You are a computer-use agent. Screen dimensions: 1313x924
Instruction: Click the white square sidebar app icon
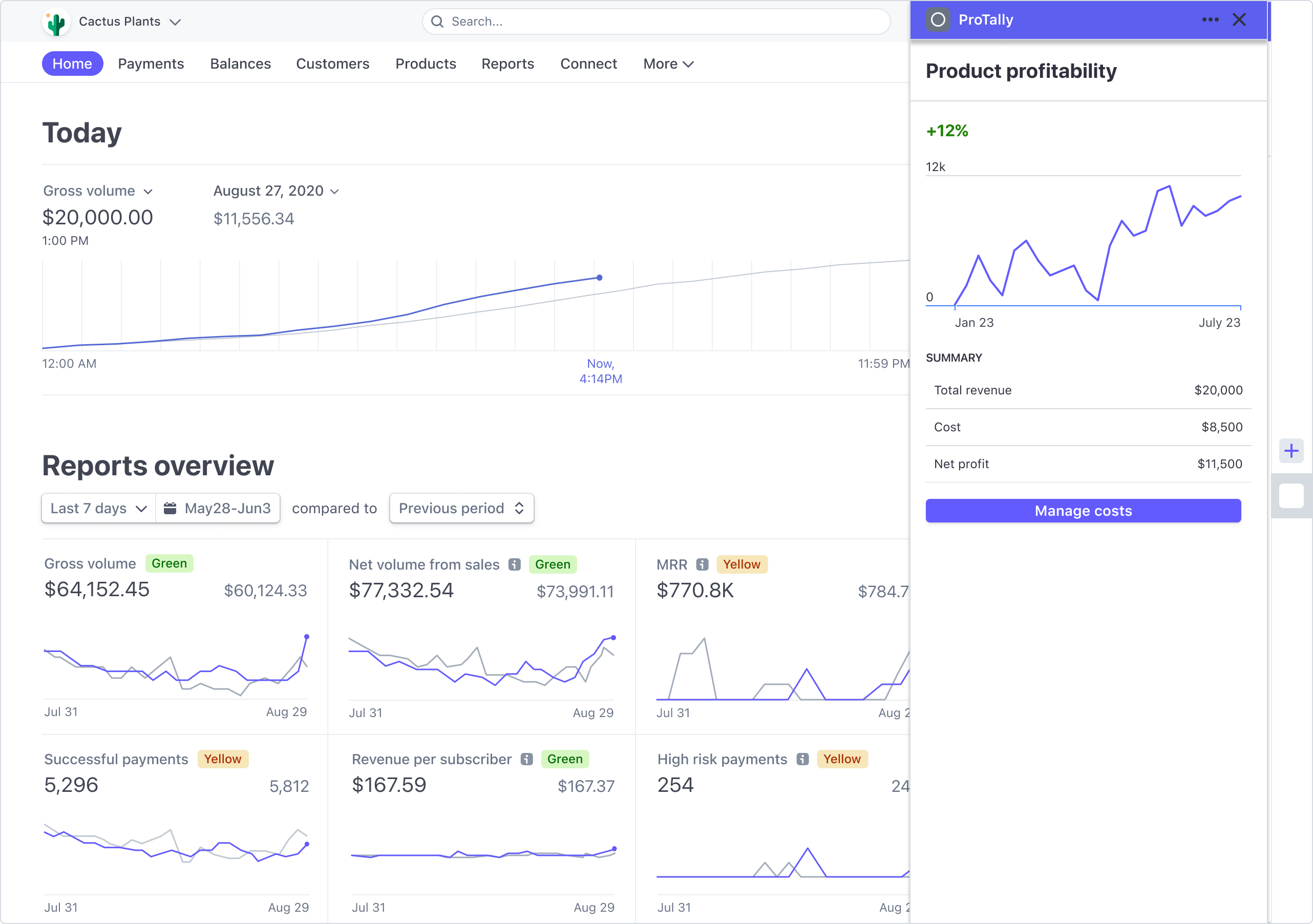pyautogui.click(x=1290, y=495)
